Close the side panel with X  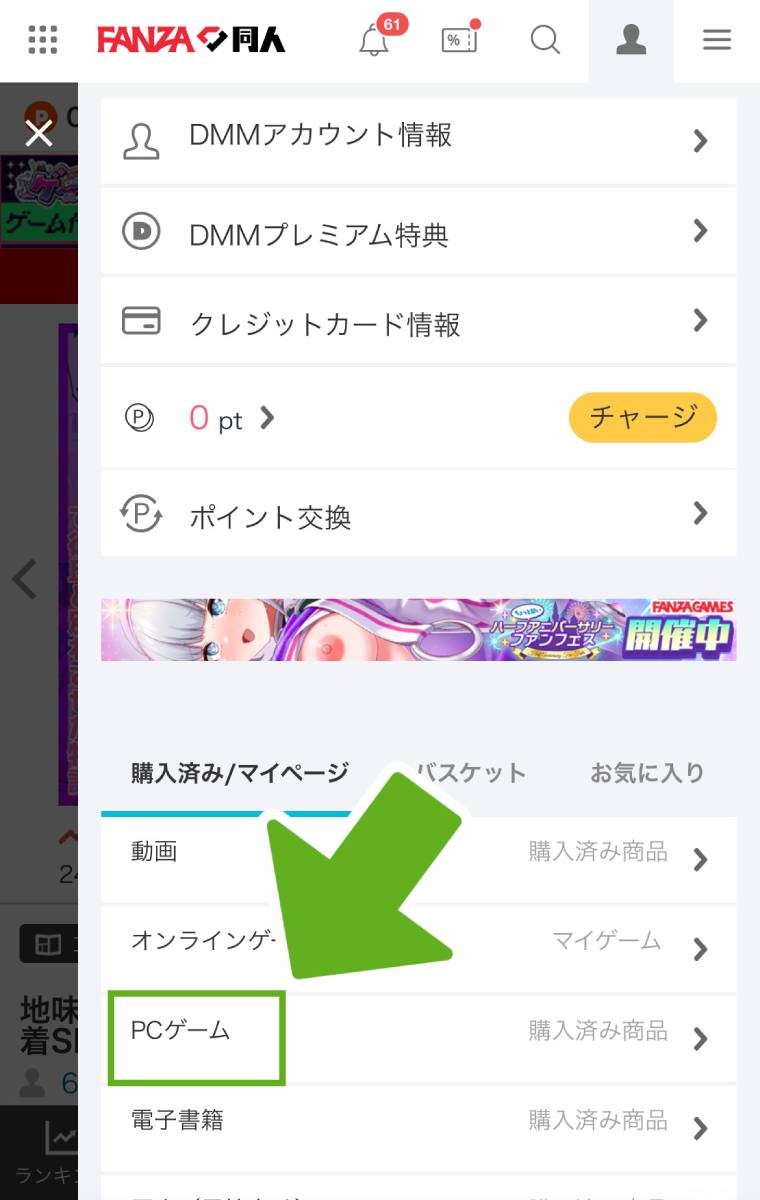coord(39,133)
